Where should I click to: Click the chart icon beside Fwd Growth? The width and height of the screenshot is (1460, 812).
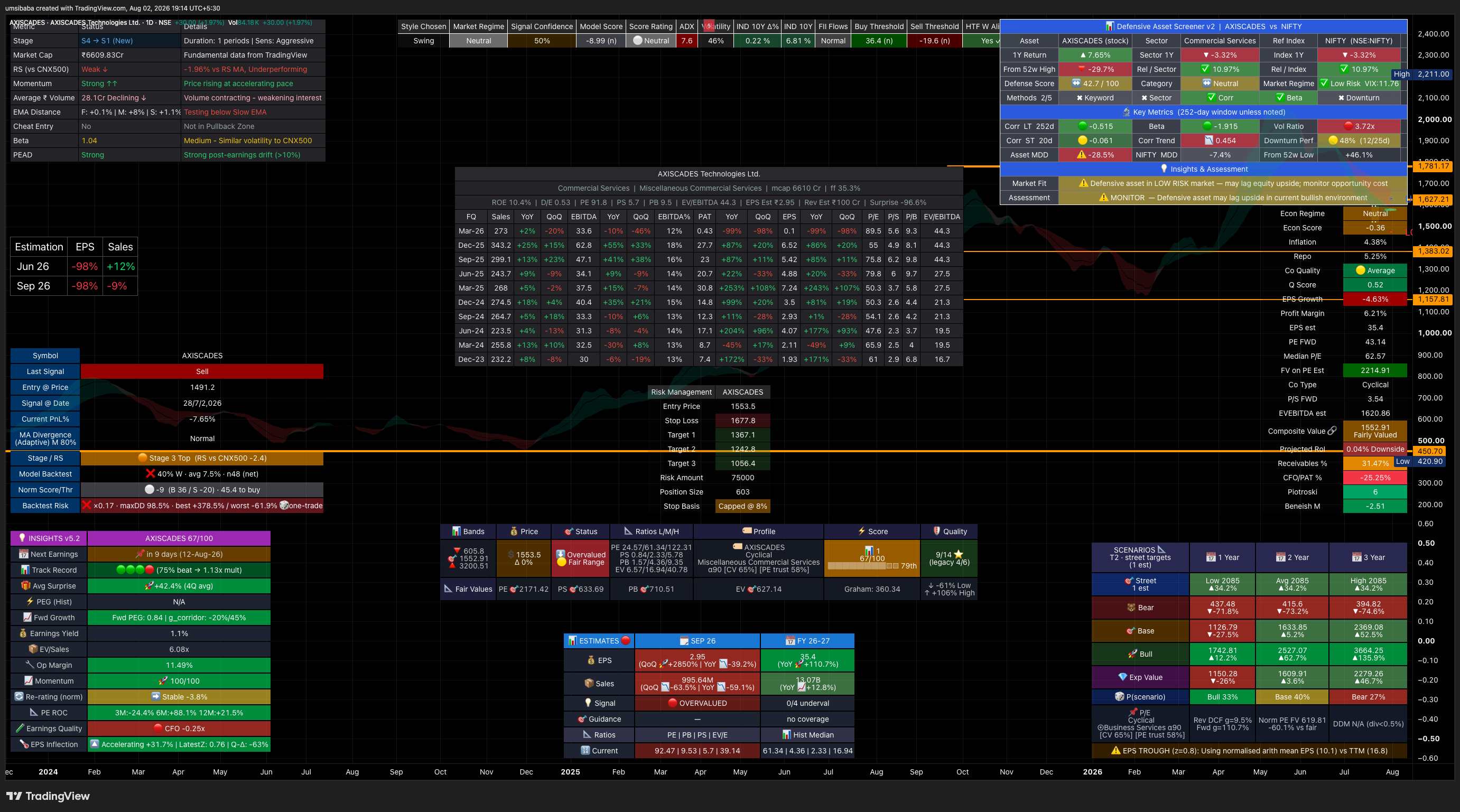point(27,618)
